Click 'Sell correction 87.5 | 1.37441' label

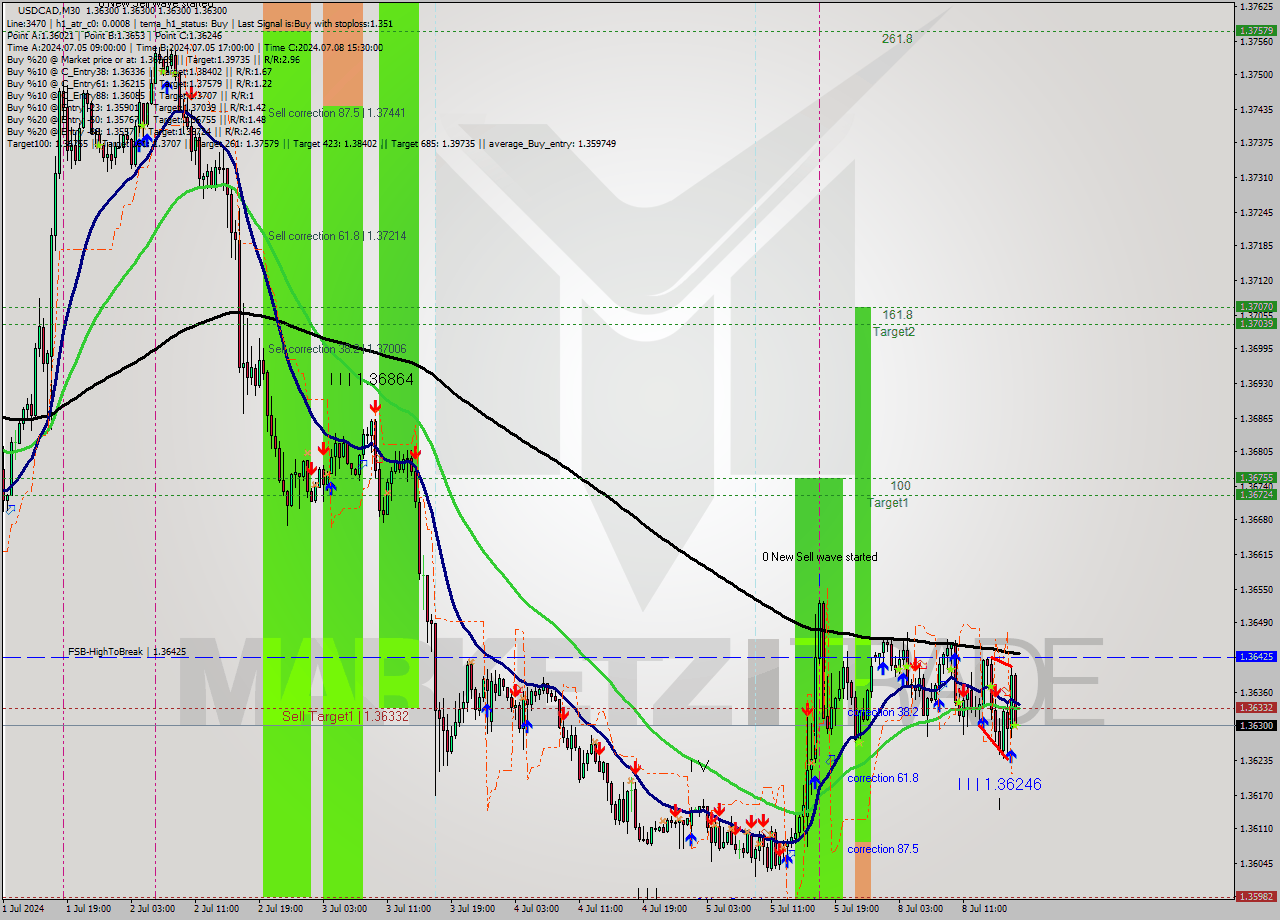[x=337, y=113]
